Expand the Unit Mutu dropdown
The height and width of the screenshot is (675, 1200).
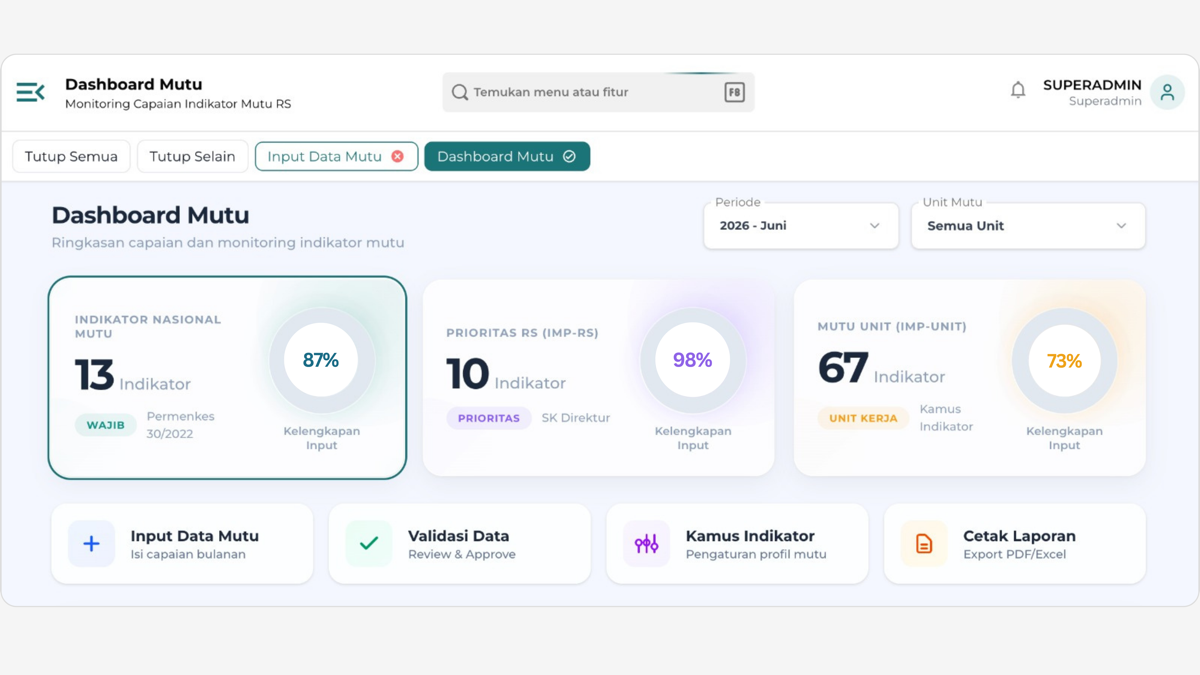pyautogui.click(x=1028, y=226)
